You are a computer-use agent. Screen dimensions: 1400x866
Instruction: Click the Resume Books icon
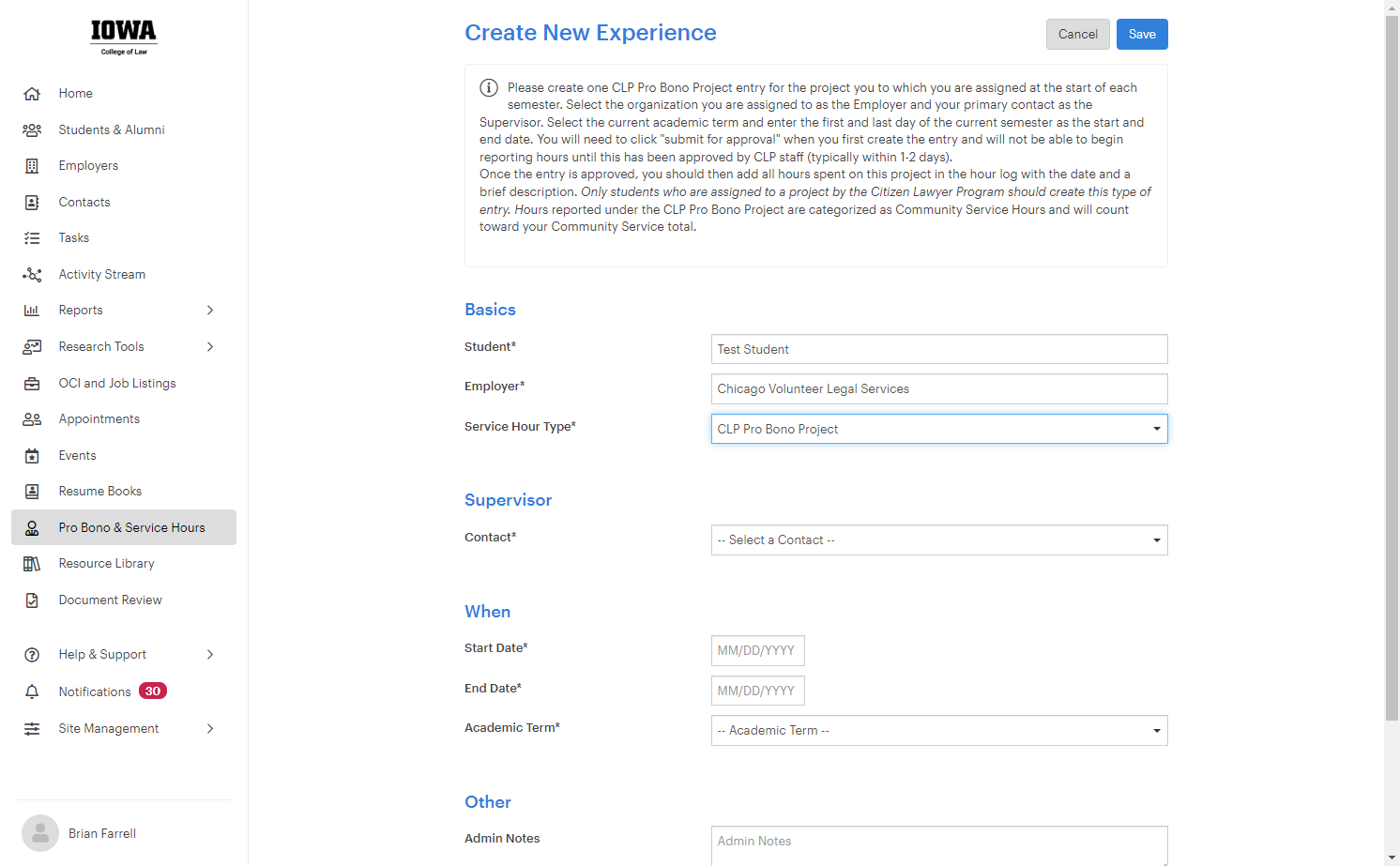point(32,492)
